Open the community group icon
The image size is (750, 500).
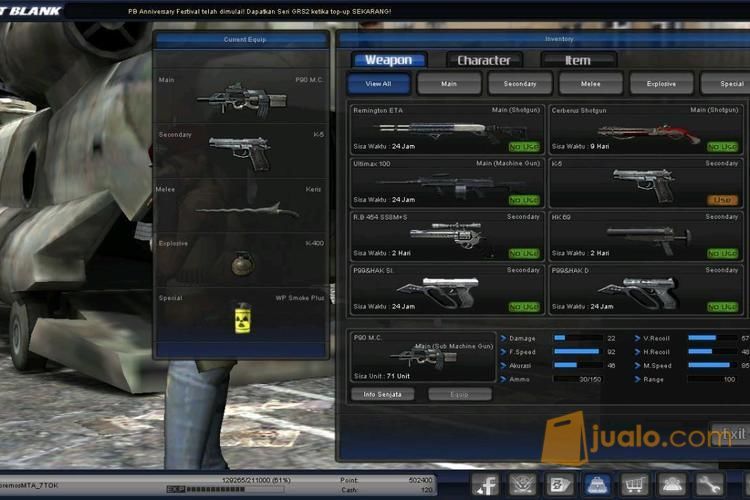[671, 484]
